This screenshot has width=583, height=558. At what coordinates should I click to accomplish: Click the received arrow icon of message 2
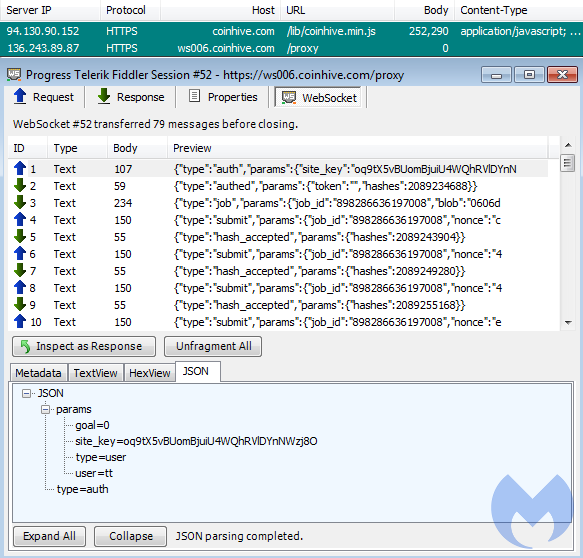point(20,185)
